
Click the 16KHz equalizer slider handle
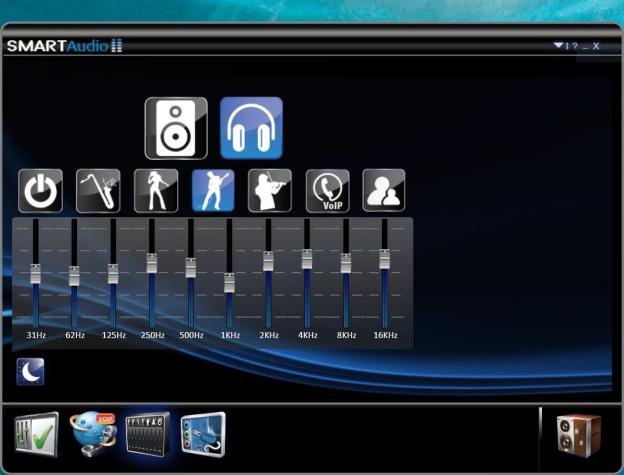[384, 258]
